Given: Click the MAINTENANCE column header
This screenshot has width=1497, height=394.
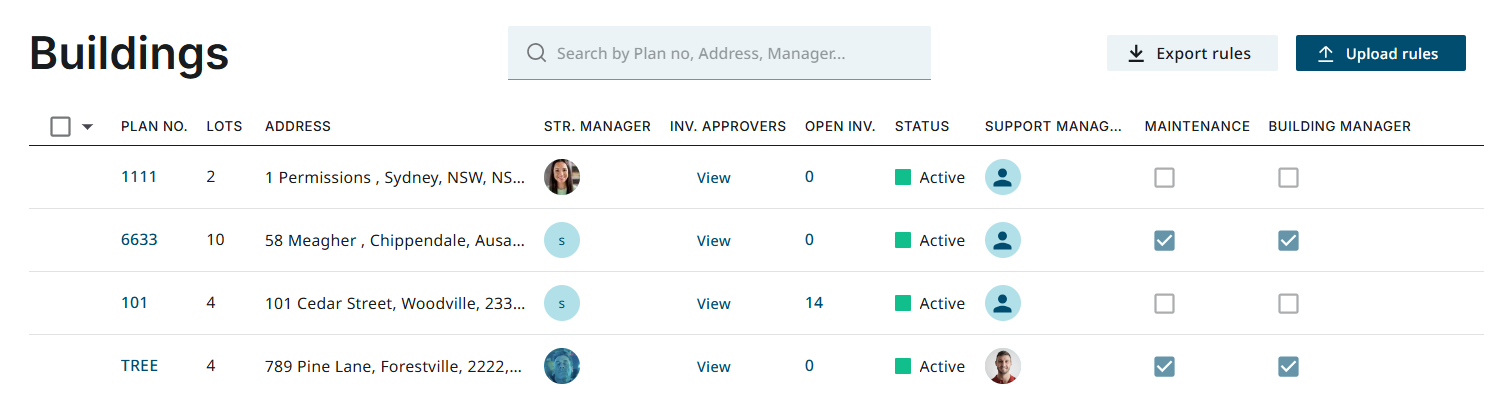Looking at the screenshot, I should click(1197, 126).
